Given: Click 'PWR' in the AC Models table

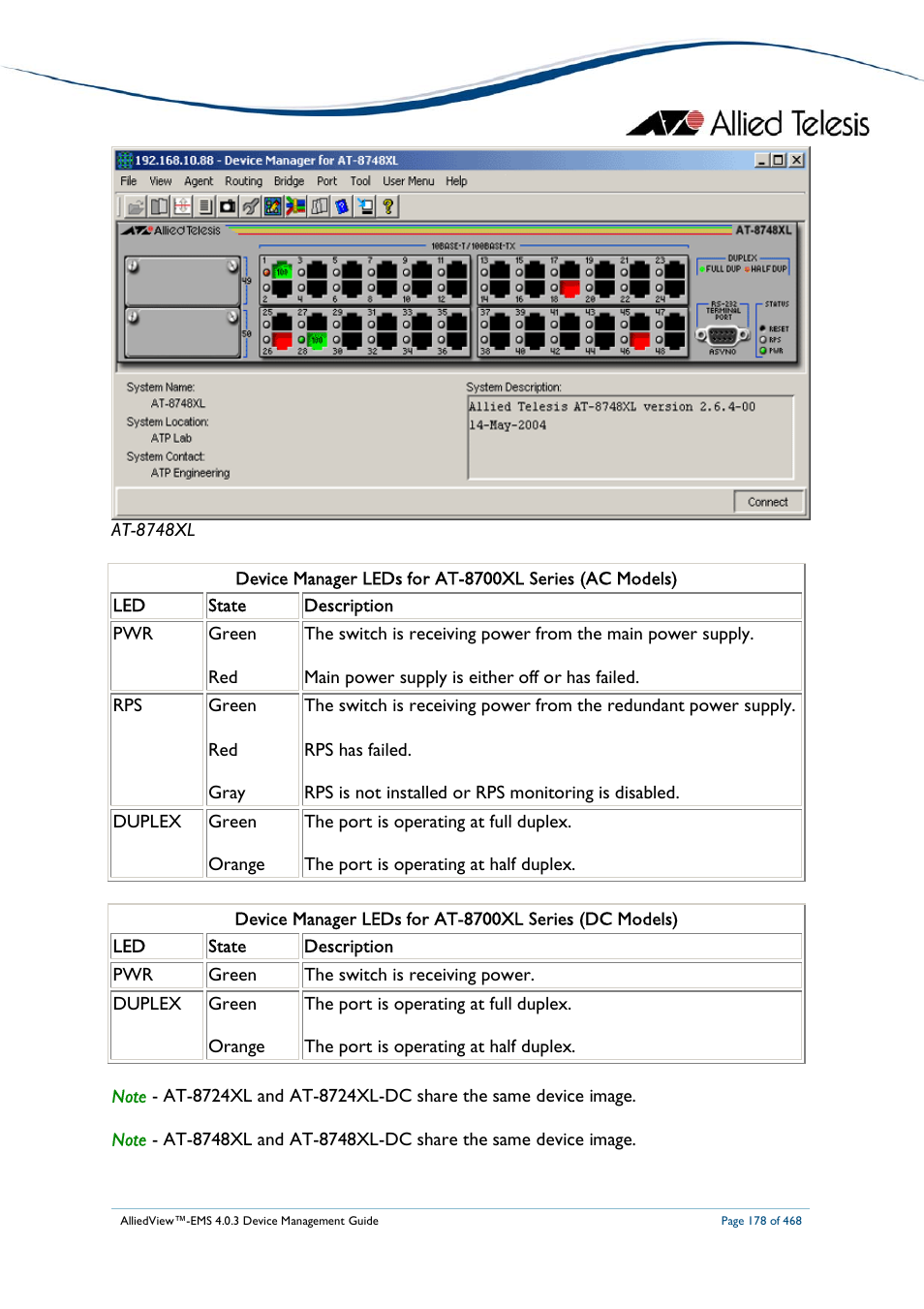Looking at the screenshot, I should click(x=133, y=634).
